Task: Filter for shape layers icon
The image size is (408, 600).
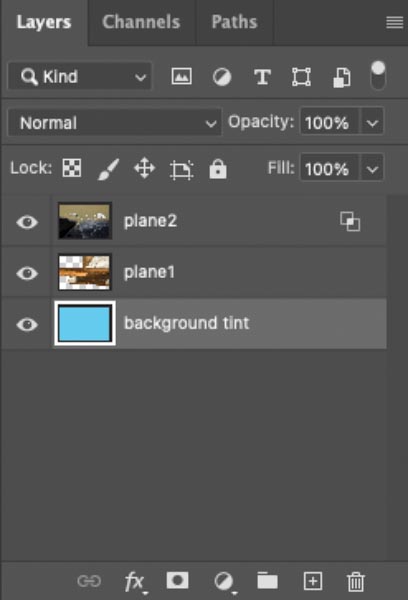Action: pyautogui.click(x=302, y=77)
